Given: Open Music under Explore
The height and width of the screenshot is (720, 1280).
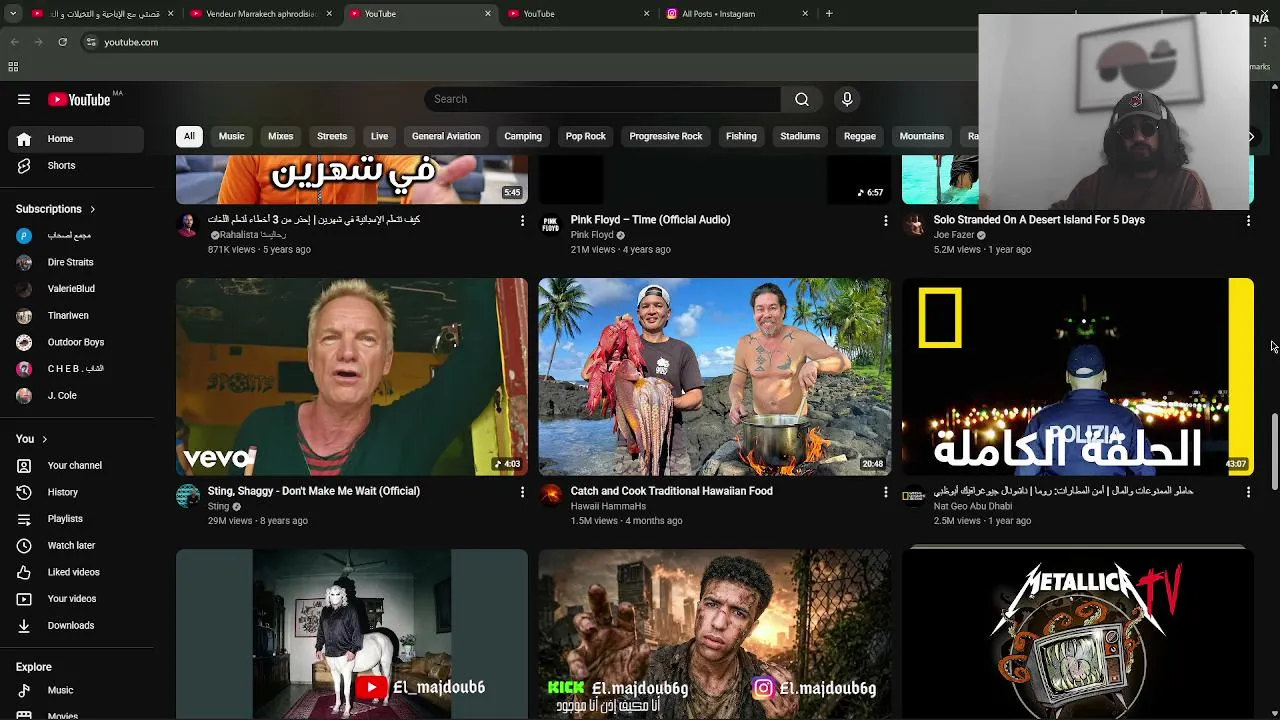Looking at the screenshot, I should (x=76, y=690).
